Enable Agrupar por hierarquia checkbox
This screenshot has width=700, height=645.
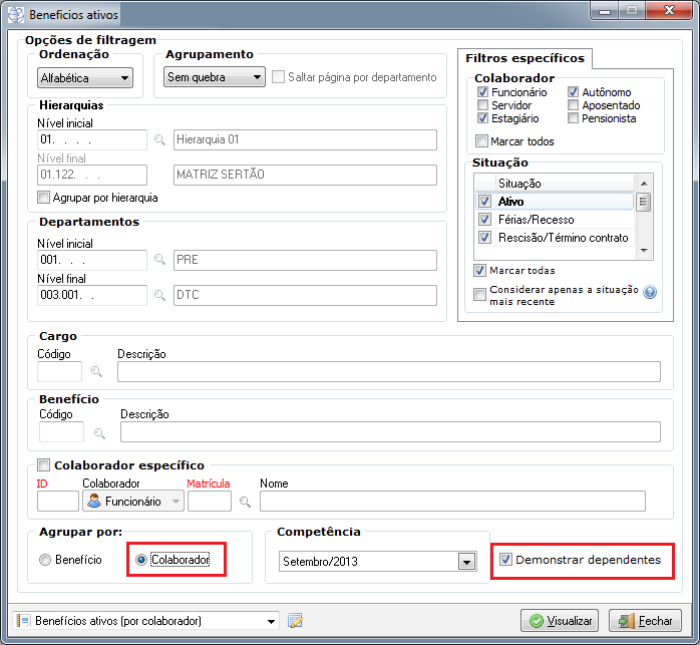click(43, 198)
